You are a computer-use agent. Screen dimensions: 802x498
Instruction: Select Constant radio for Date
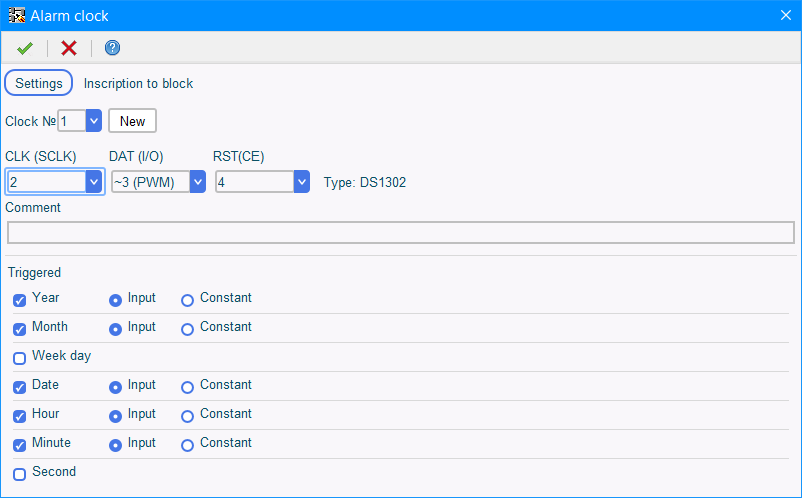[x=187, y=388]
